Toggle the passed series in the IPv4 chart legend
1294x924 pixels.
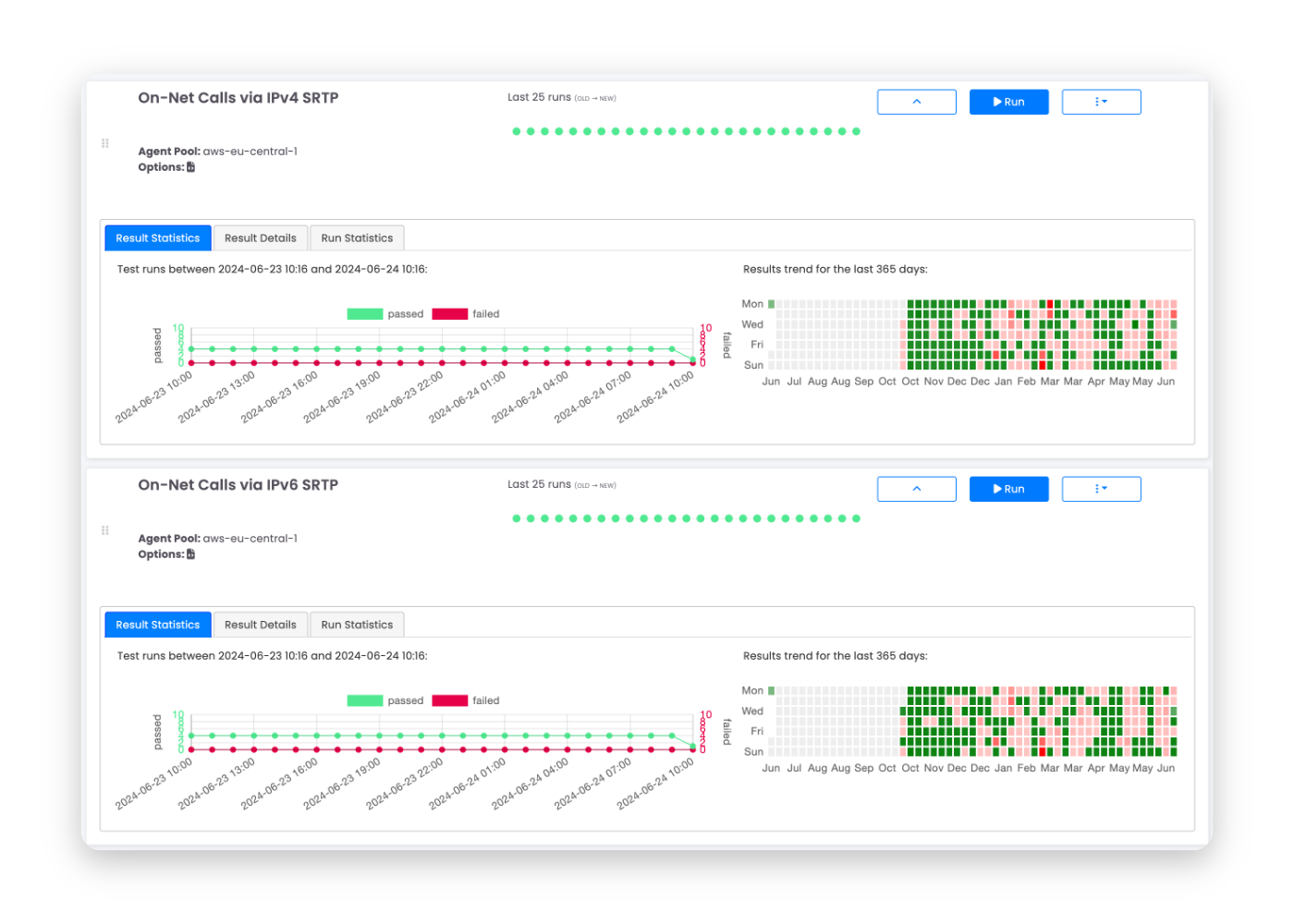(x=385, y=314)
